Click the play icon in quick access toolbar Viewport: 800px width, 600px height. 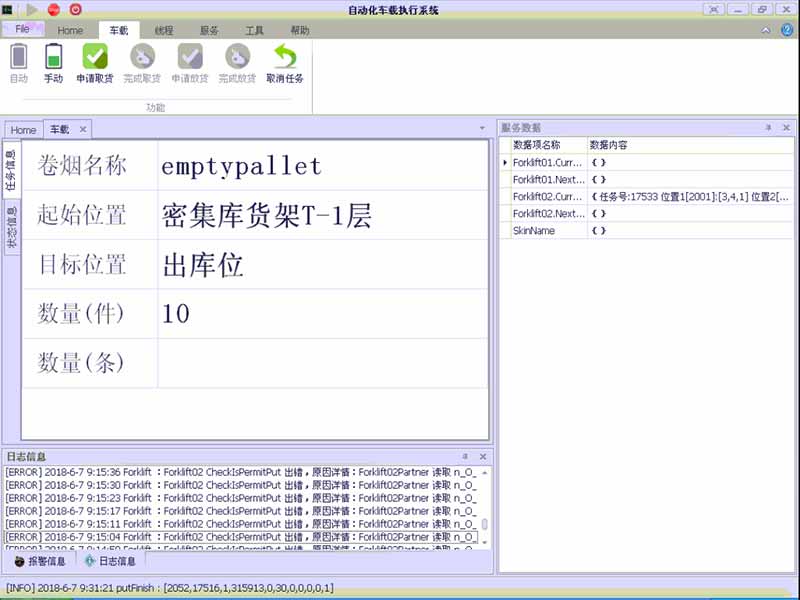tap(32, 9)
